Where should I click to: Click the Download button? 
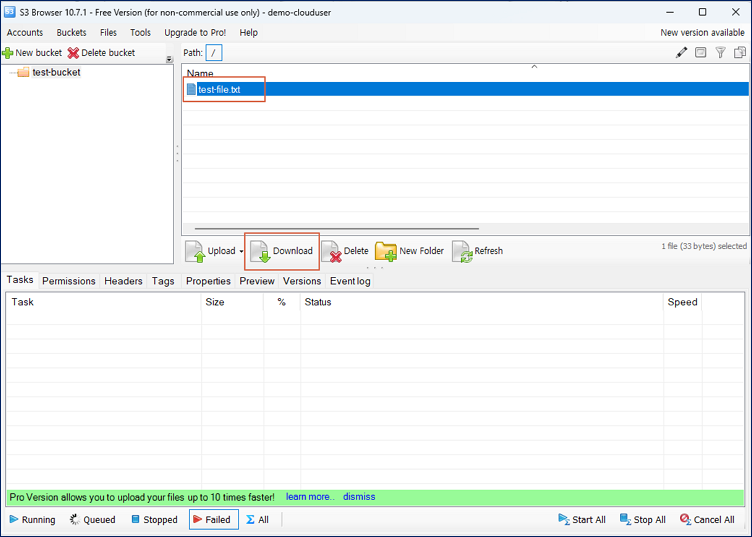[282, 251]
